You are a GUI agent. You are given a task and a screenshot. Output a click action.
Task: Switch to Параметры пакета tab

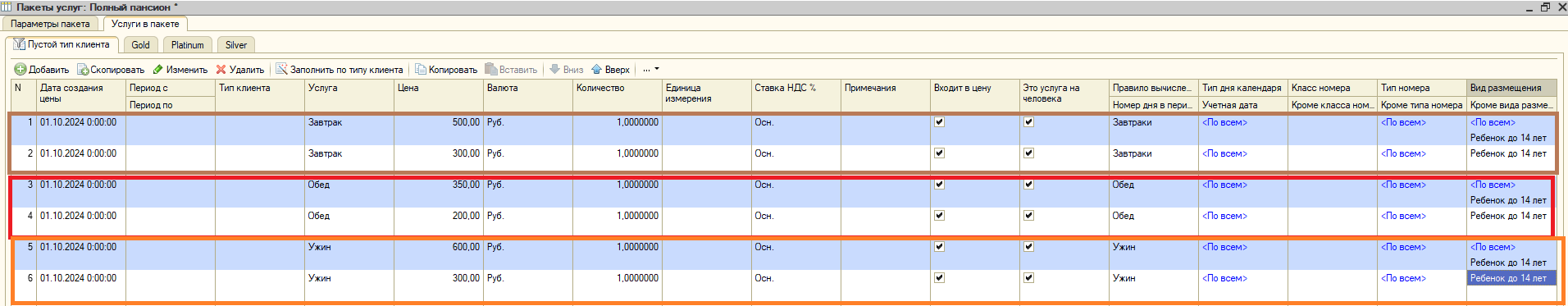[x=50, y=24]
